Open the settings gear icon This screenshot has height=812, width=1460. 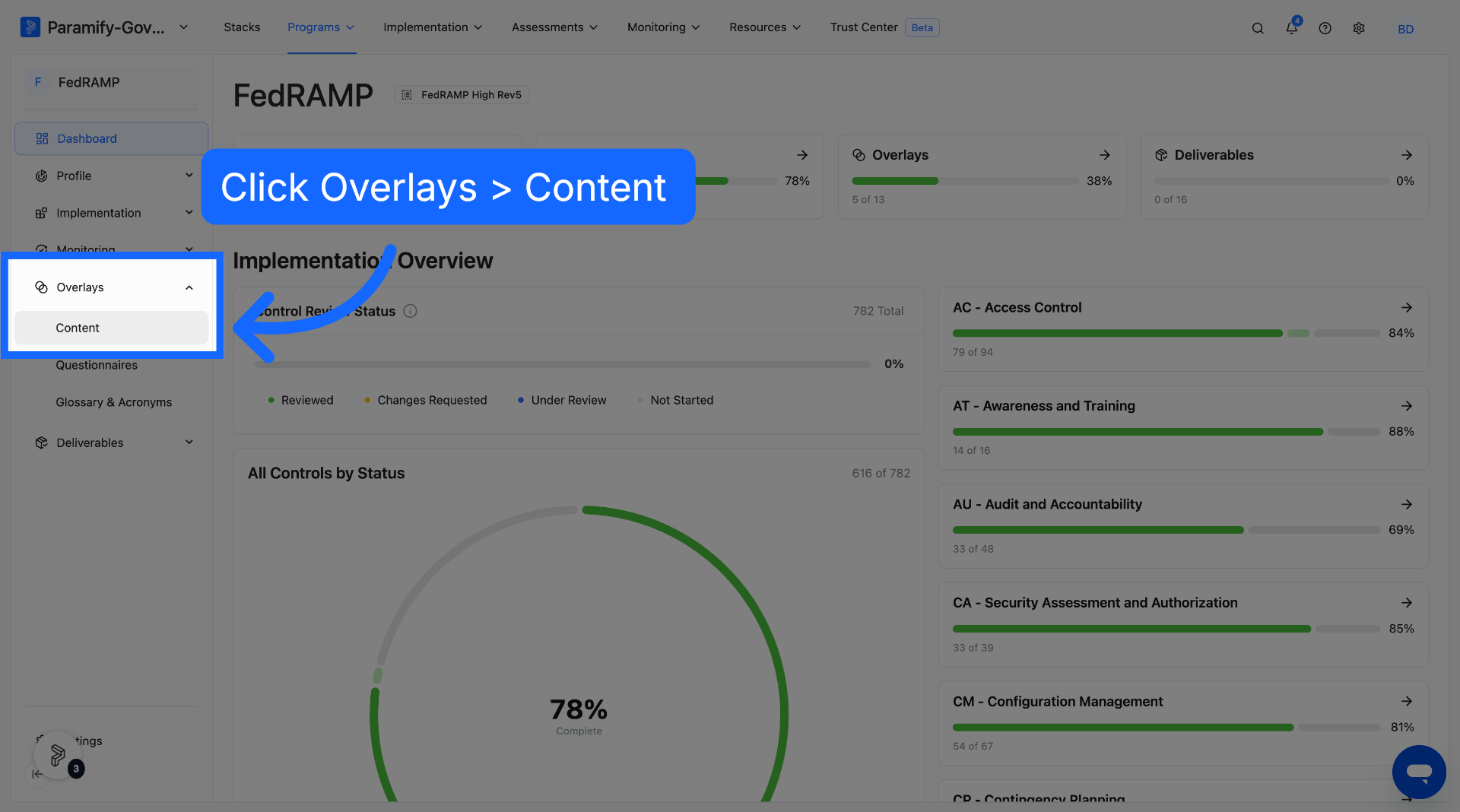[1359, 28]
